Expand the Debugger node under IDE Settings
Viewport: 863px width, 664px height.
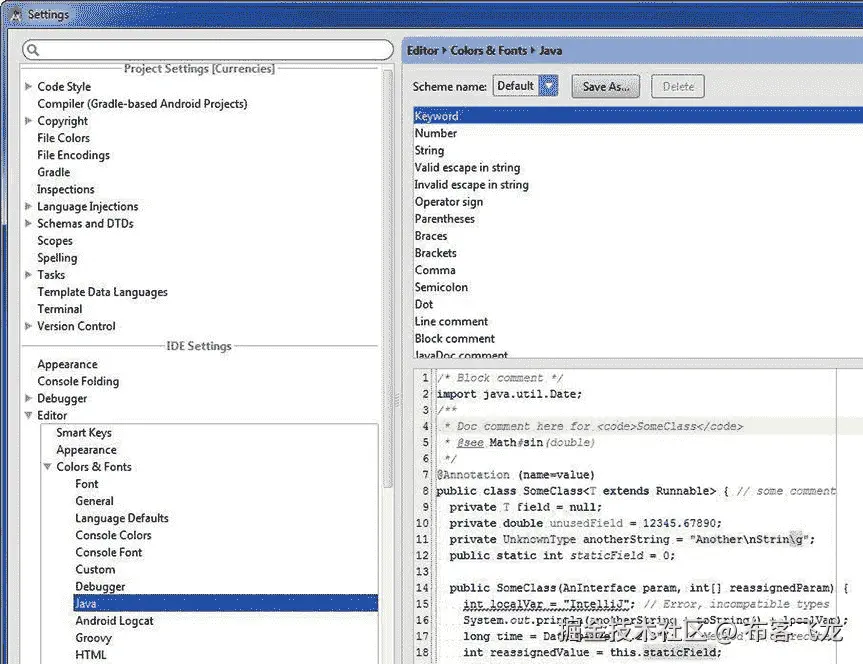tap(28, 398)
